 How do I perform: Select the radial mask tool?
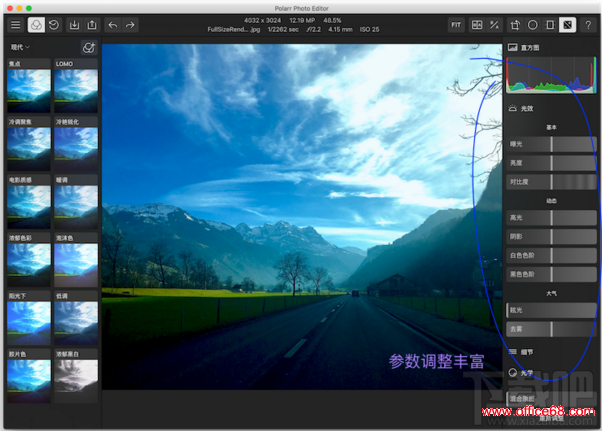tap(533, 25)
